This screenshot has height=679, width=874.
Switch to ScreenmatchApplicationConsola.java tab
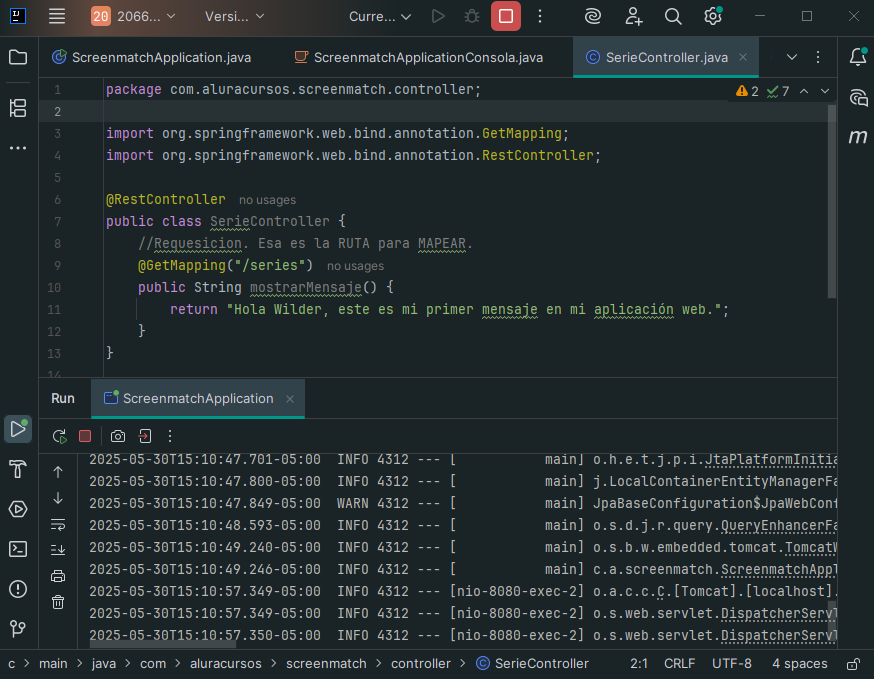point(419,57)
